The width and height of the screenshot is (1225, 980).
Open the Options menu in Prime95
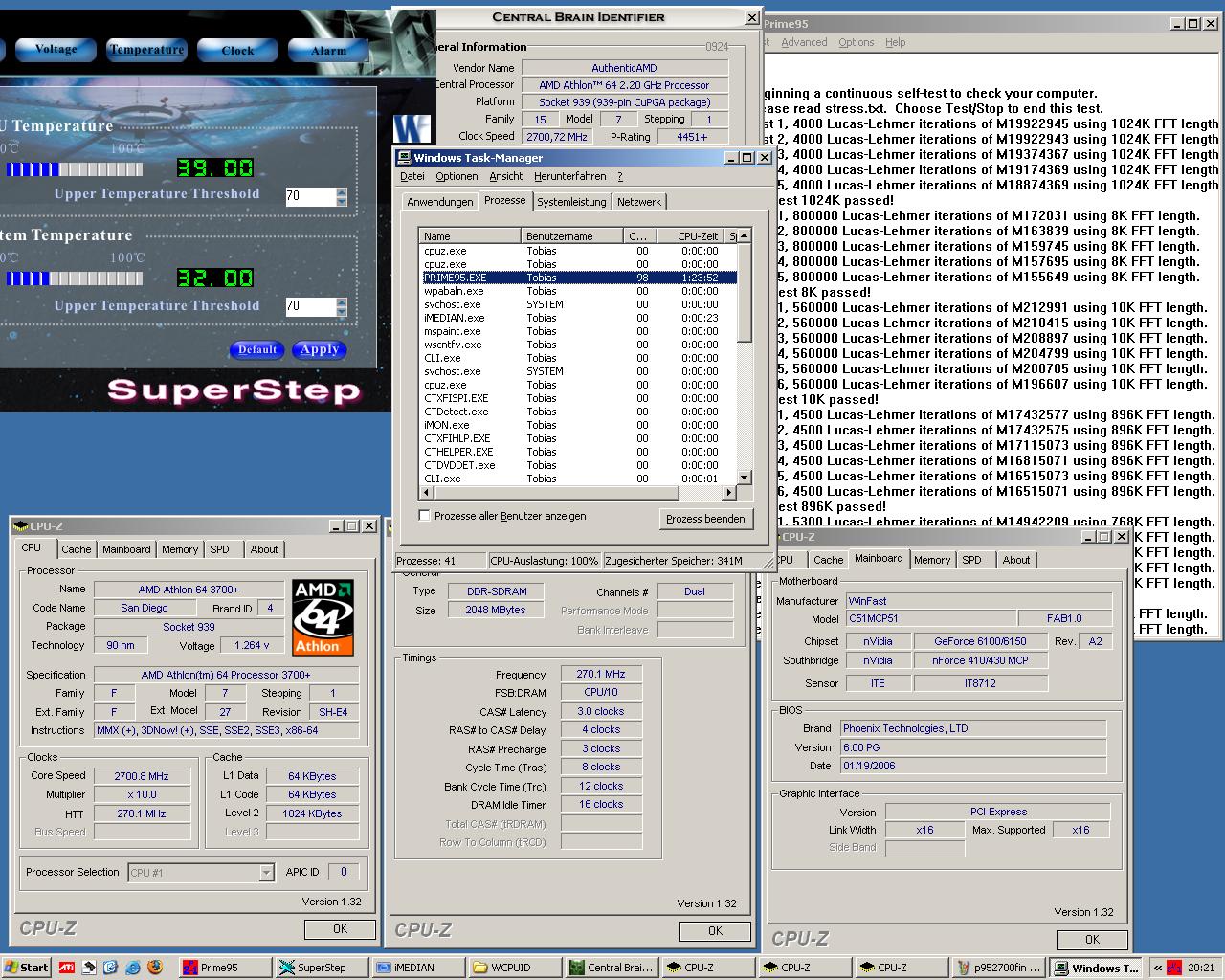click(x=856, y=42)
